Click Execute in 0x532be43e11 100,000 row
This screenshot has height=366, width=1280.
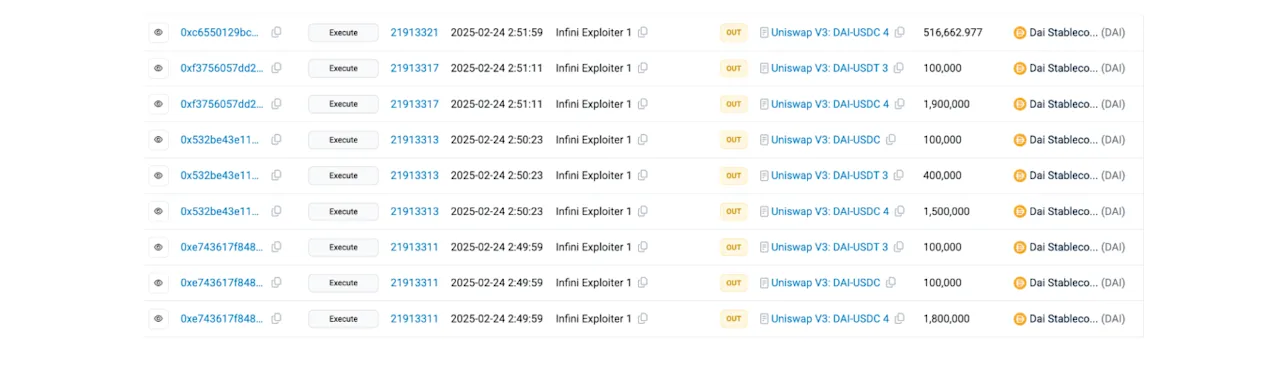click(343, 140)
